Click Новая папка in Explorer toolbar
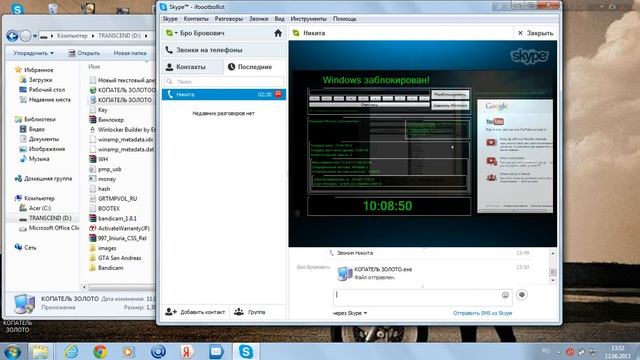The image size is (640, 360). (x=130, y=53)
